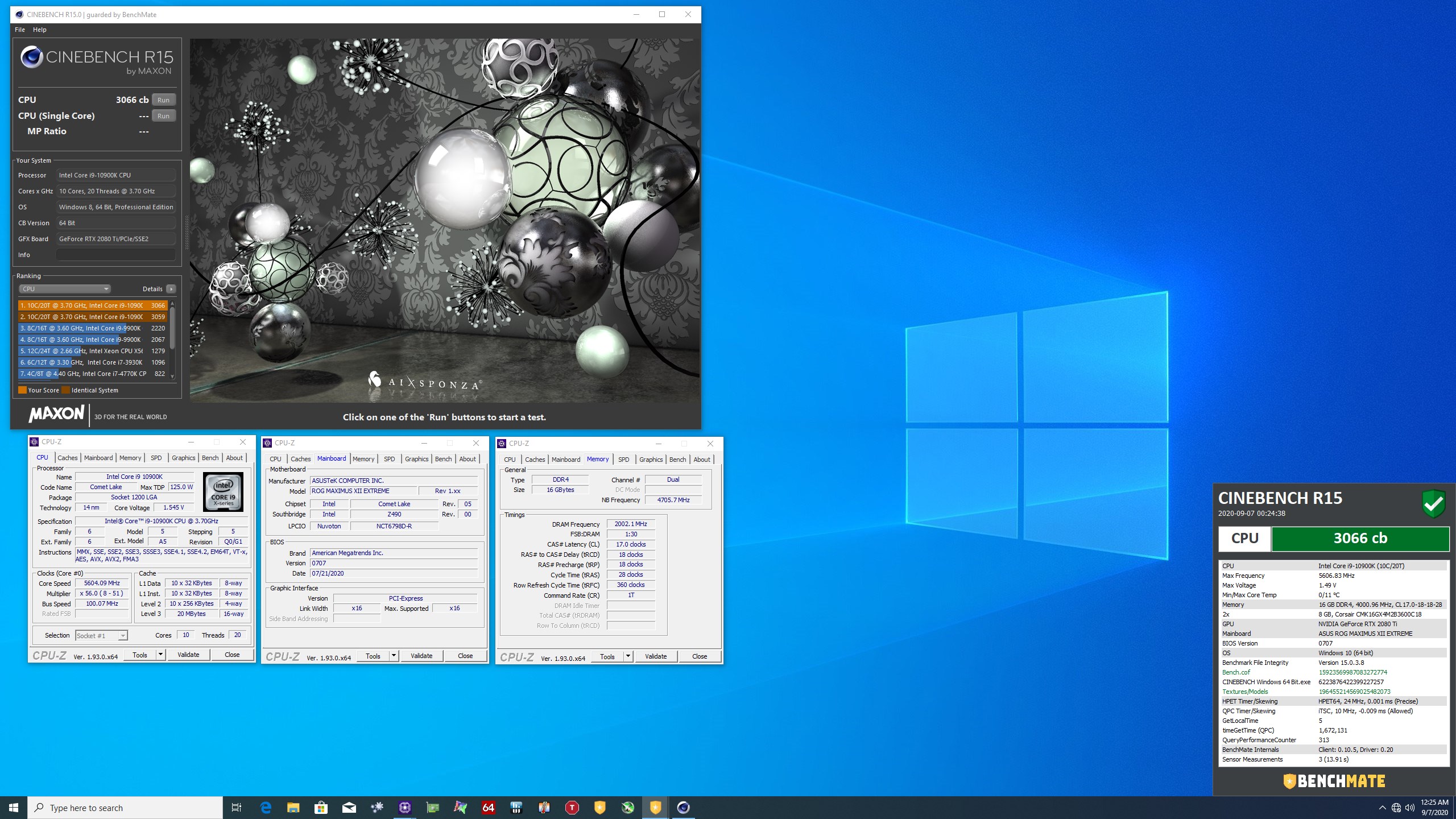This screenshot has width=1456, height=819.
Task: Expand ranking Details arrow
Action: tap(171, 289)
